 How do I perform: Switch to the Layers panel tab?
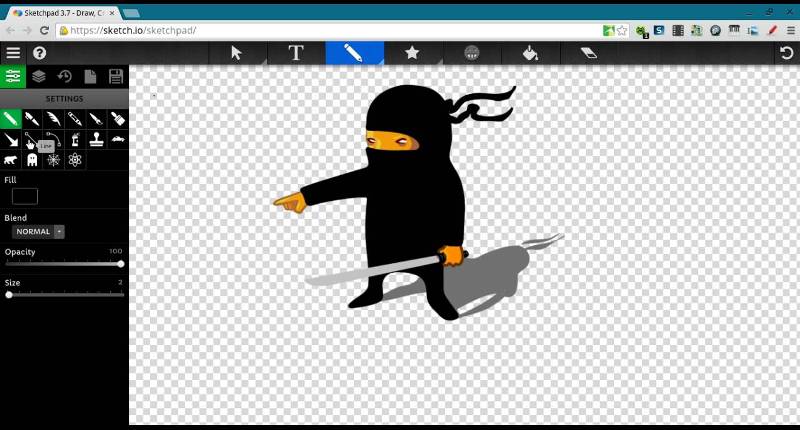pyautogui.click(x=39, y=77)
